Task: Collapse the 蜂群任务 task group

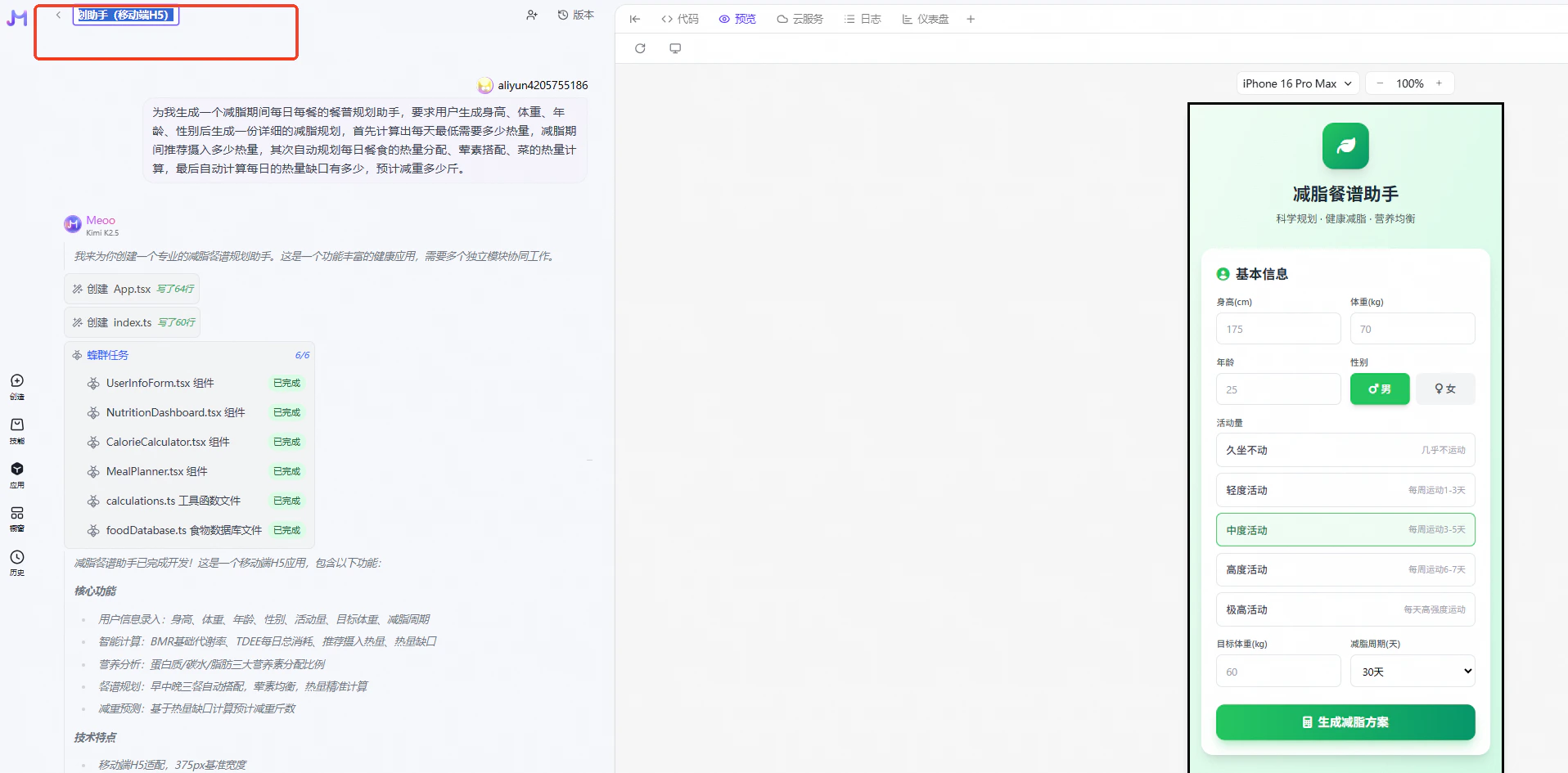Action: pos(108,355)
